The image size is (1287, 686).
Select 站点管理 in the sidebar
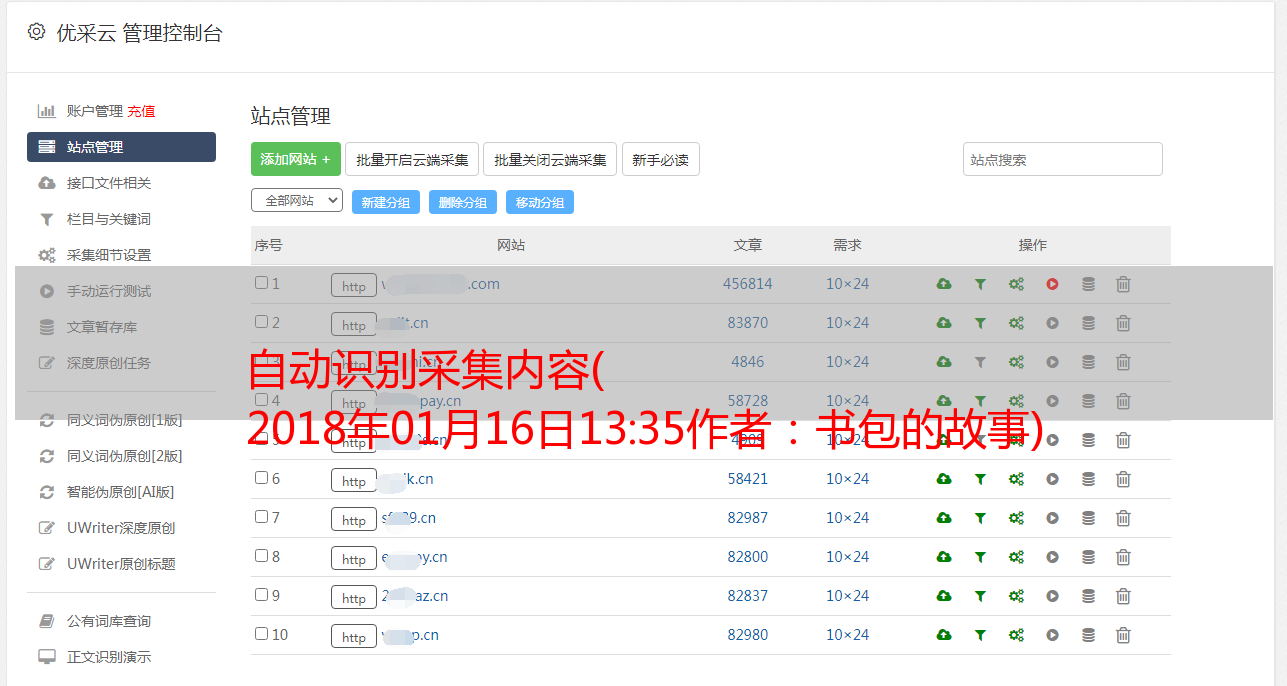point(121,147)
